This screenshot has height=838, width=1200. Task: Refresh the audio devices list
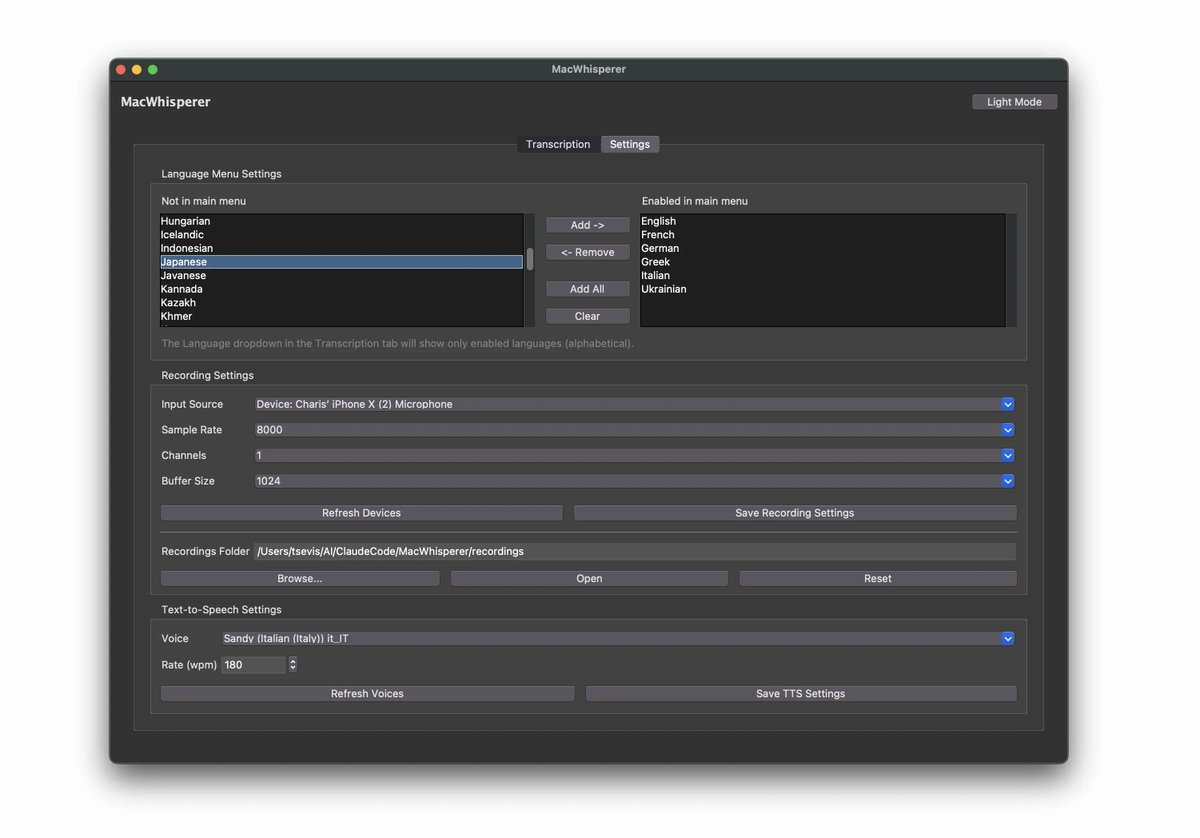361,513
